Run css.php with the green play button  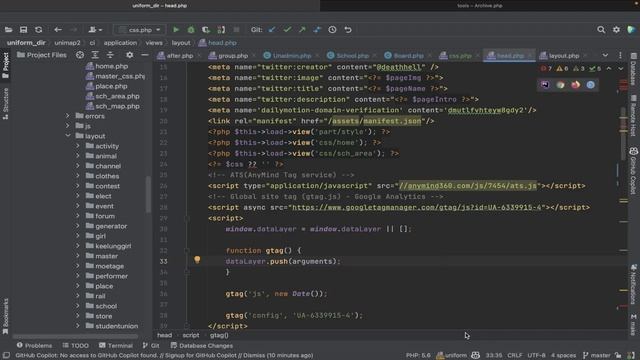pyautogui.click(x=176, y=30)
